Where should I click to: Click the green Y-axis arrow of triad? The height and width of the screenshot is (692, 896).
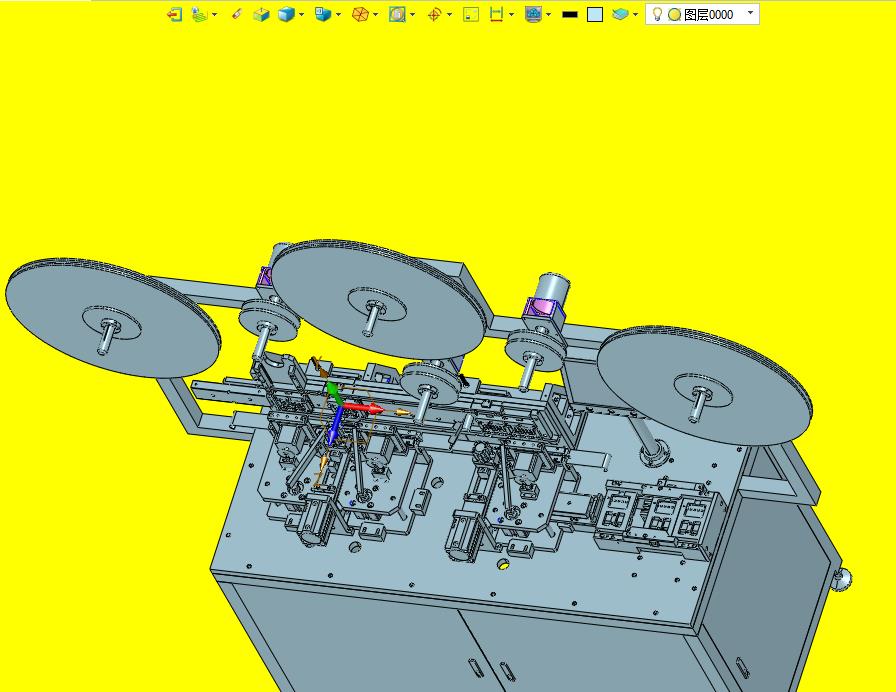tap(334, 393)
